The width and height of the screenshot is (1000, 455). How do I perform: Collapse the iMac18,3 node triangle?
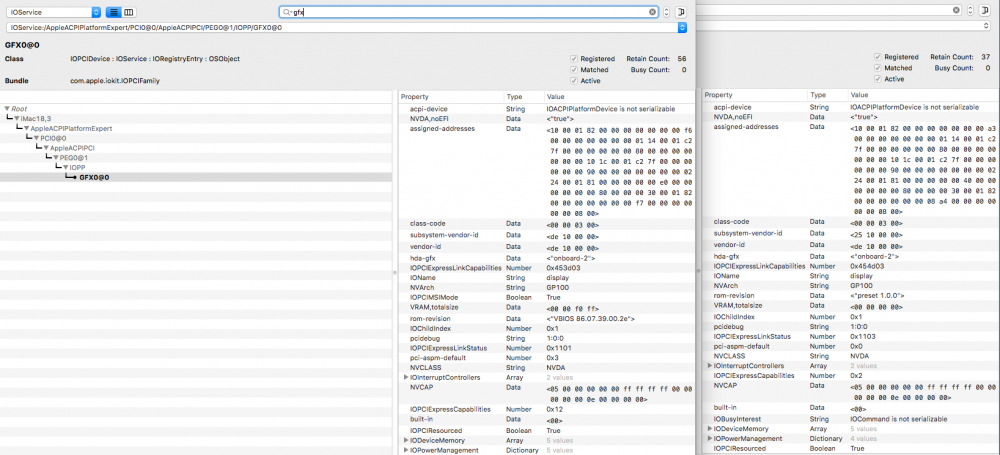tap(17, 119)
